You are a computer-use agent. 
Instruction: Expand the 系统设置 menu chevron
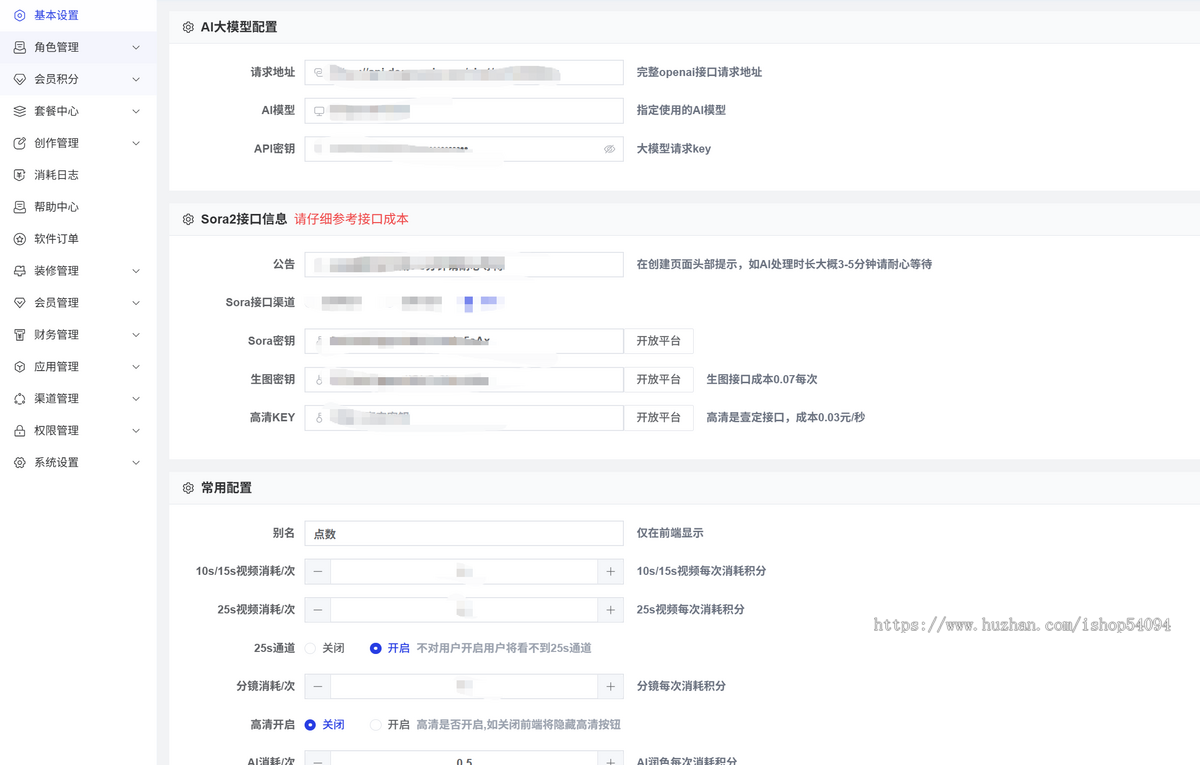pos(136,463)
